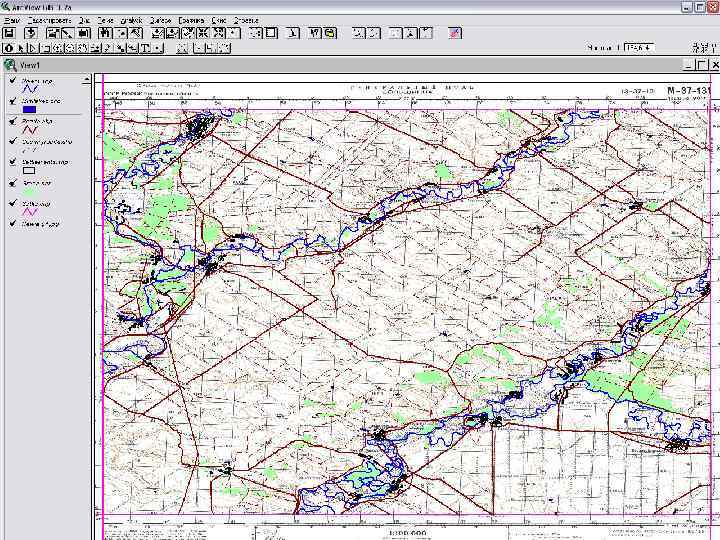Image resolution: width=720 pixels, height=540 pixels.
Task: Click the Clear Selected Features icon
Action: point(270,33)
